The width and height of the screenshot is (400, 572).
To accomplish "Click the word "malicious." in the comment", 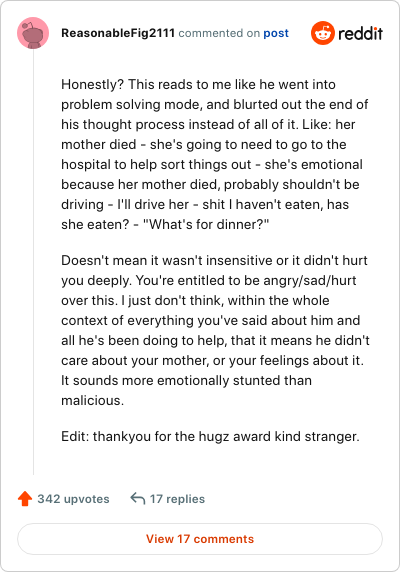I will click(x=93, y=401).
